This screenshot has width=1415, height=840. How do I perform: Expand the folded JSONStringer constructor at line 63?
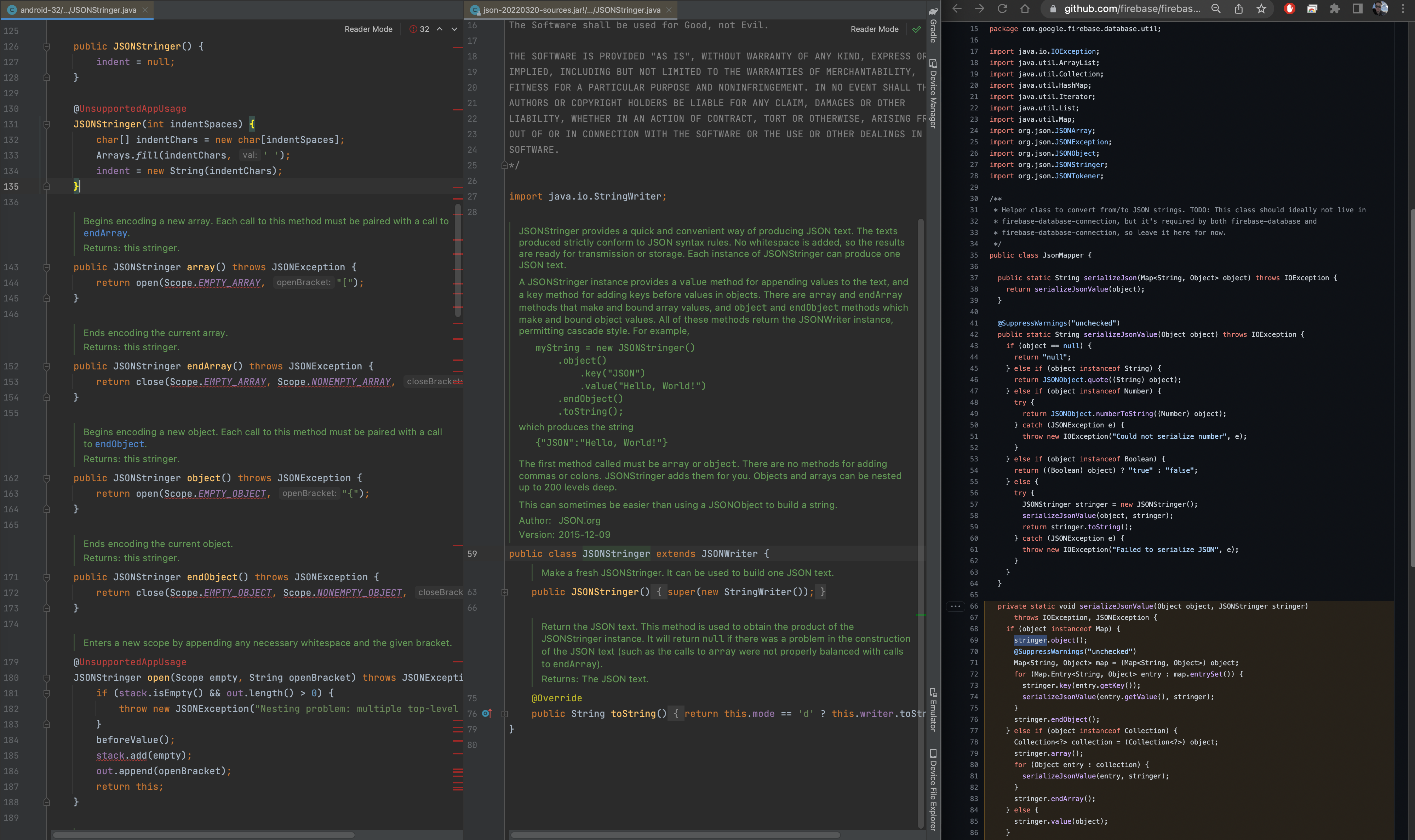coord(504,592)
